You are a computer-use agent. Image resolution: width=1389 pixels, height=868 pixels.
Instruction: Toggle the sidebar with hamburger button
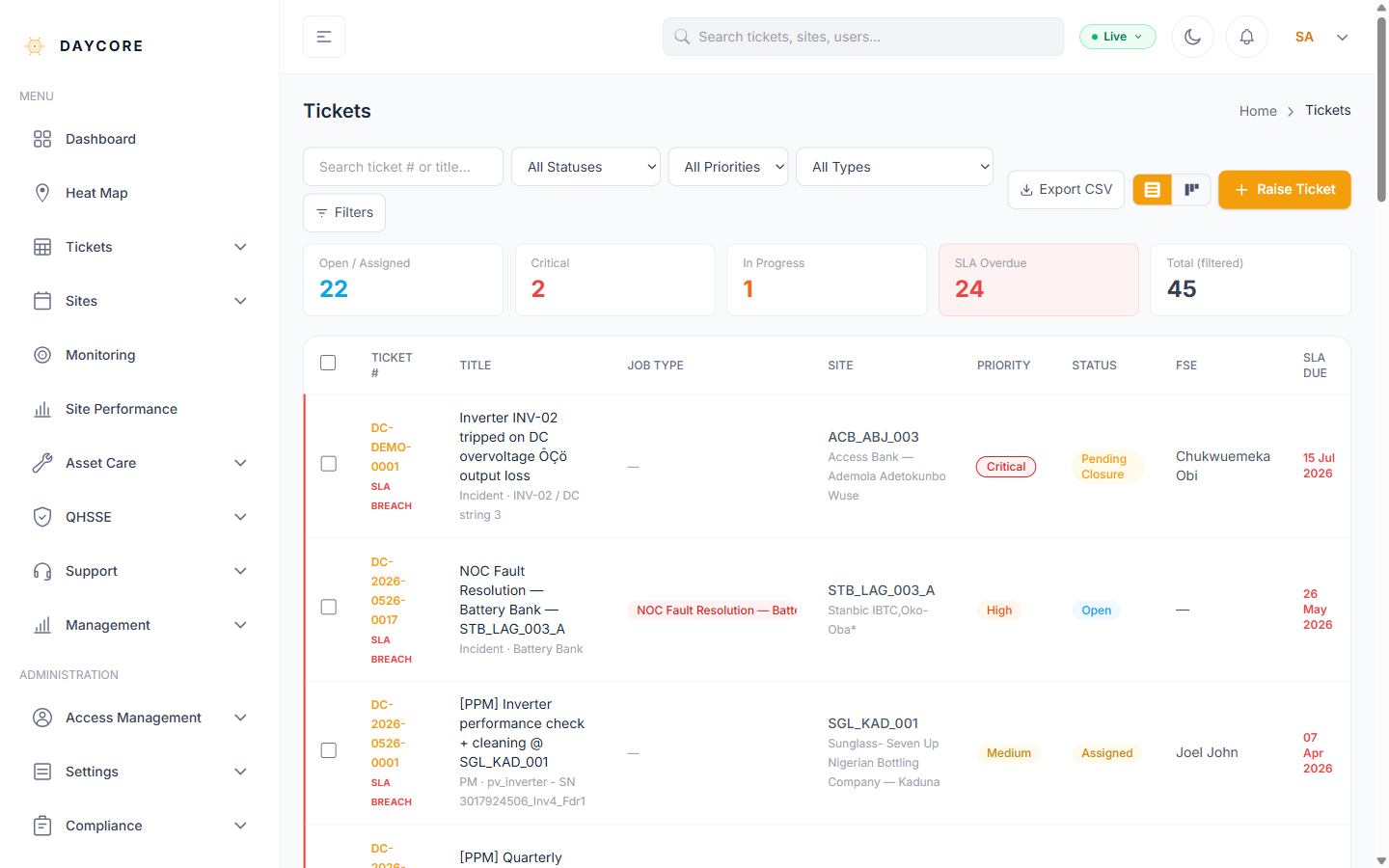[x=324, y=37]
